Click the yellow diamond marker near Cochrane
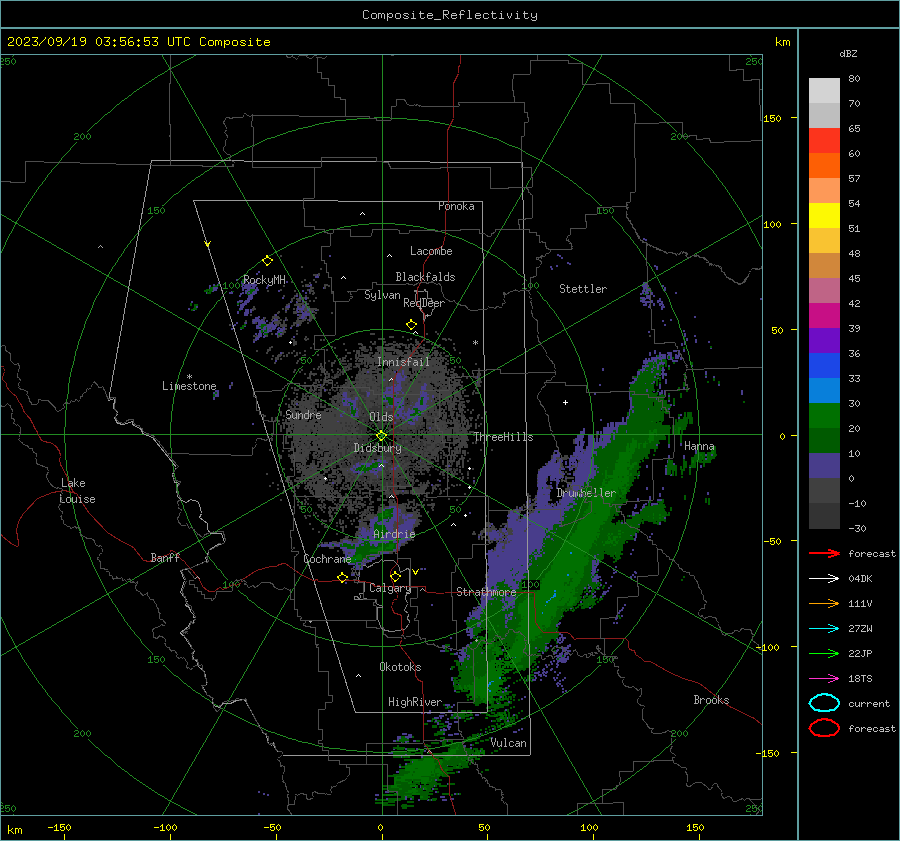The image size is (900, 841). (x=342, y=578)
